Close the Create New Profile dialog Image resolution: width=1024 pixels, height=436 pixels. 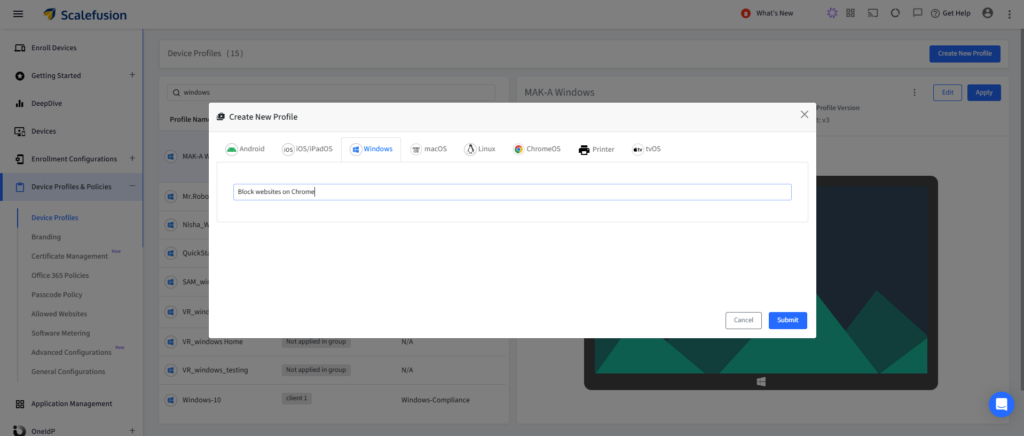tap(805, 114)
